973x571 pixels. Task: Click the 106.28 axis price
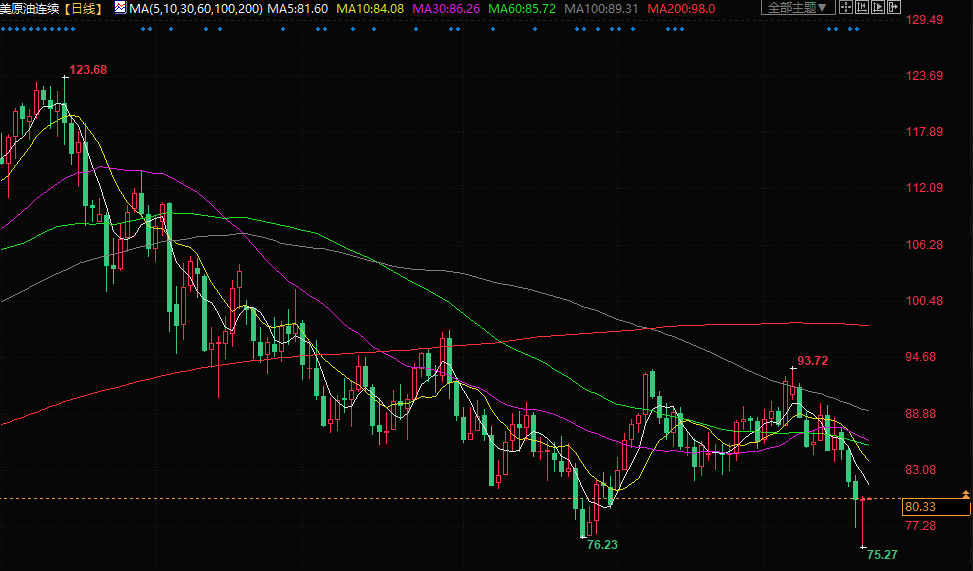pos(924,245)
